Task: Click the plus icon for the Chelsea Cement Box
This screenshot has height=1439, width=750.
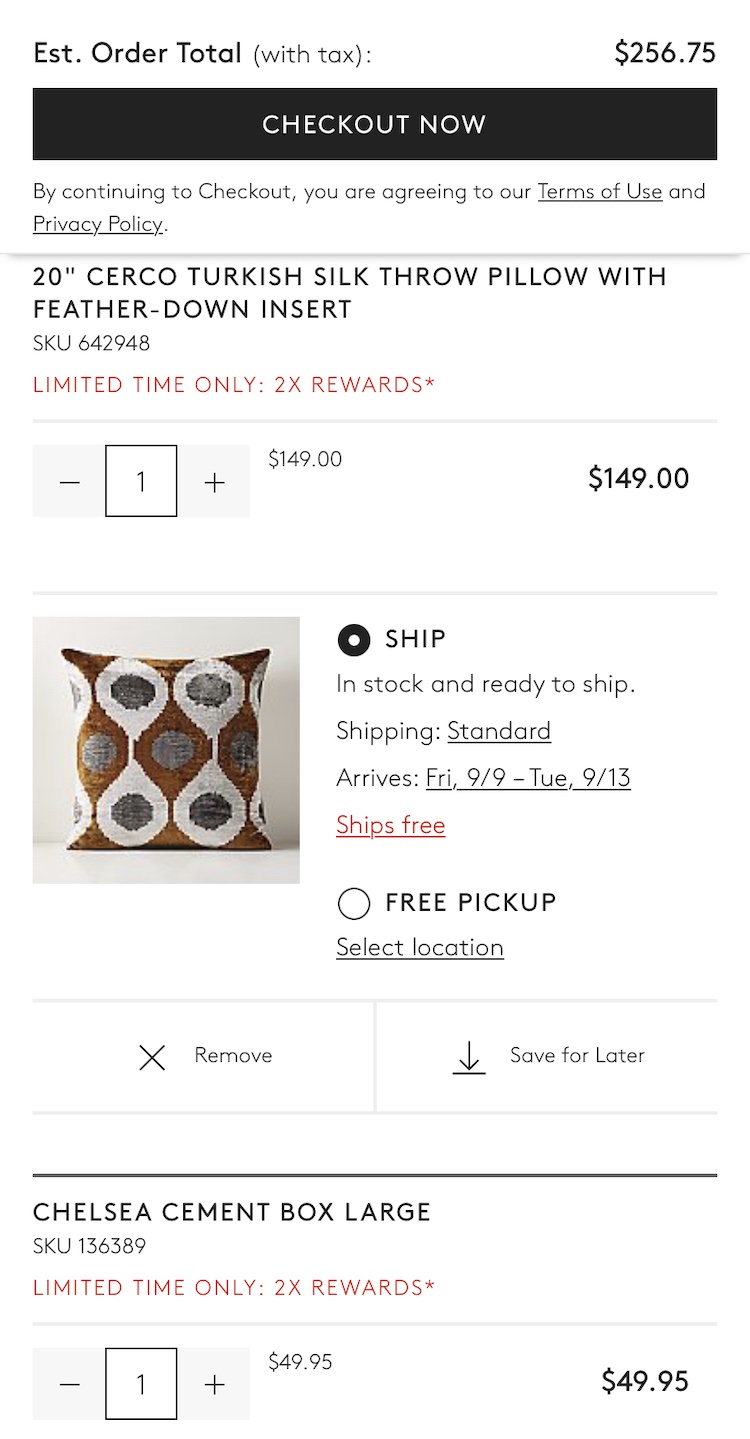Action: click(x=213, y=1384)
